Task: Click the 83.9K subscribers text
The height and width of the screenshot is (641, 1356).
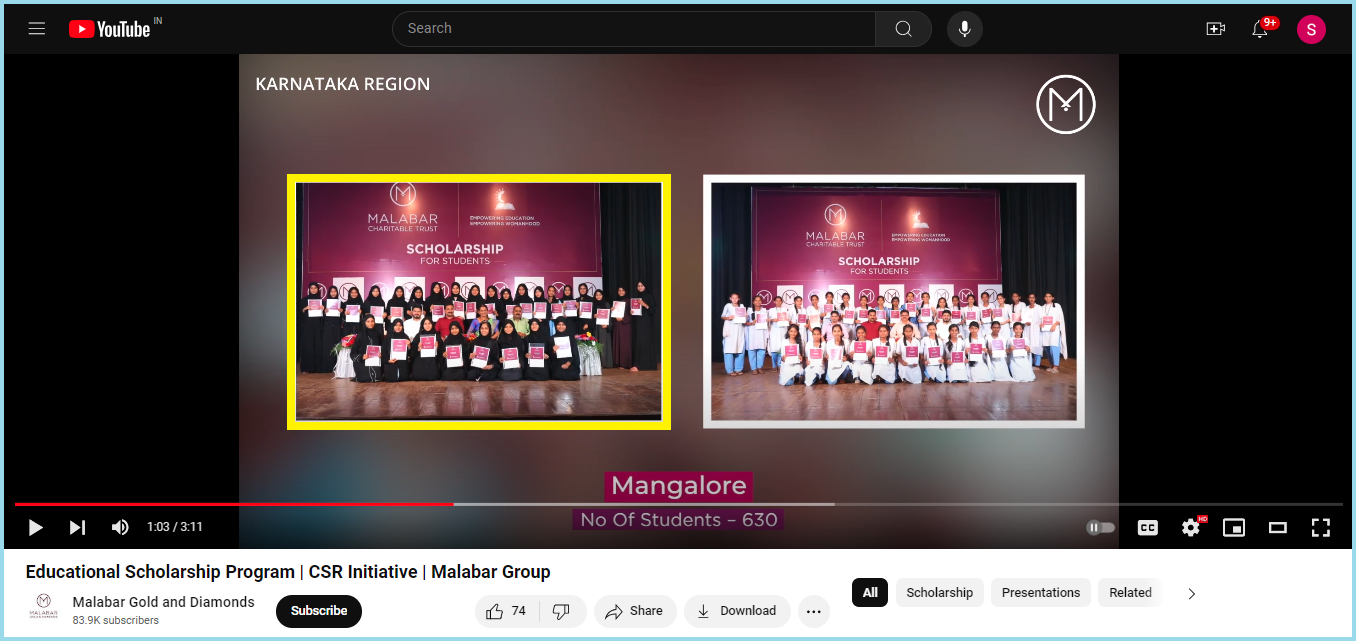Action: pyautogui.click(x=116, y=620)
